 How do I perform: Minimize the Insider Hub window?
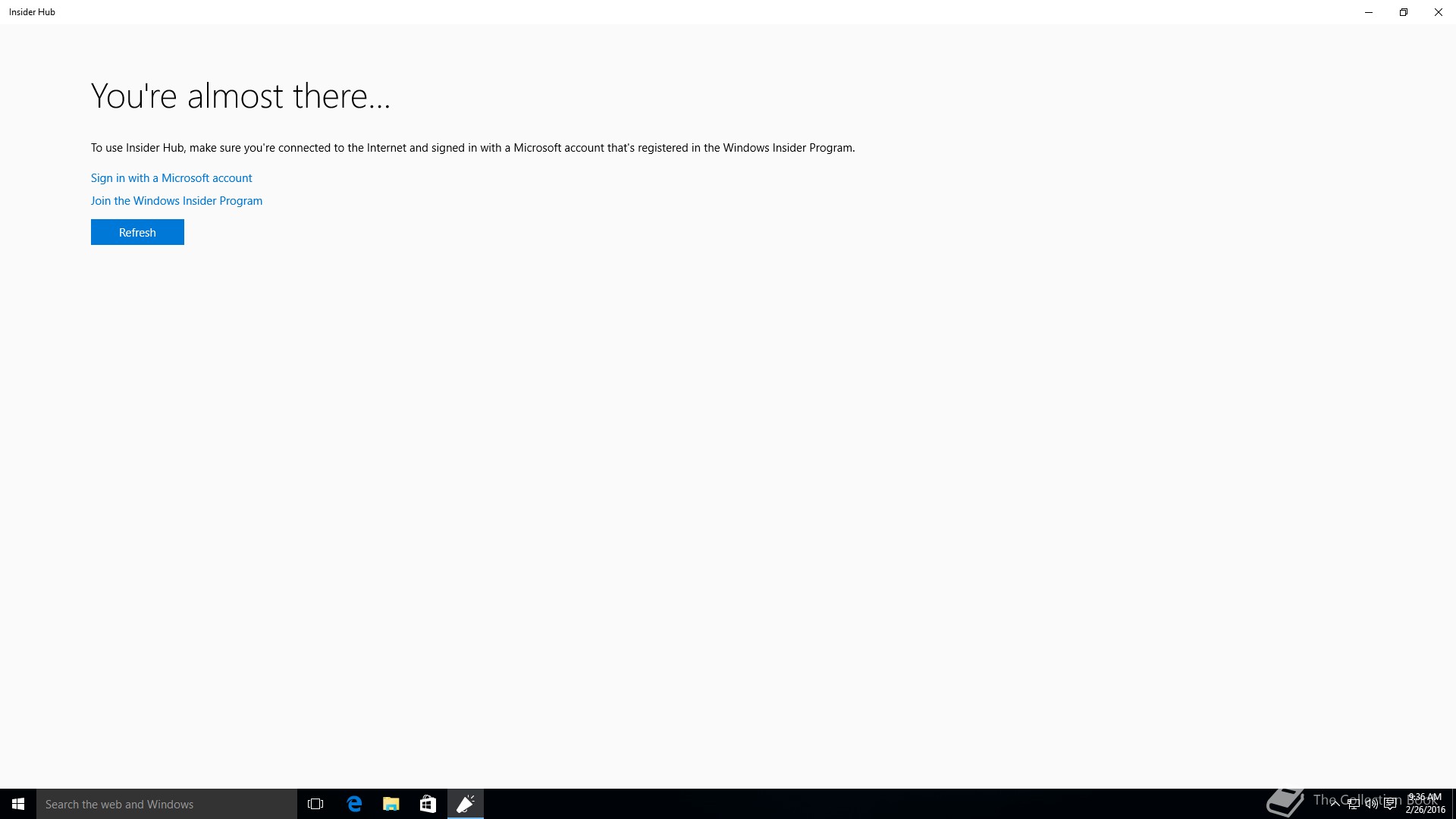point(1369,12)
